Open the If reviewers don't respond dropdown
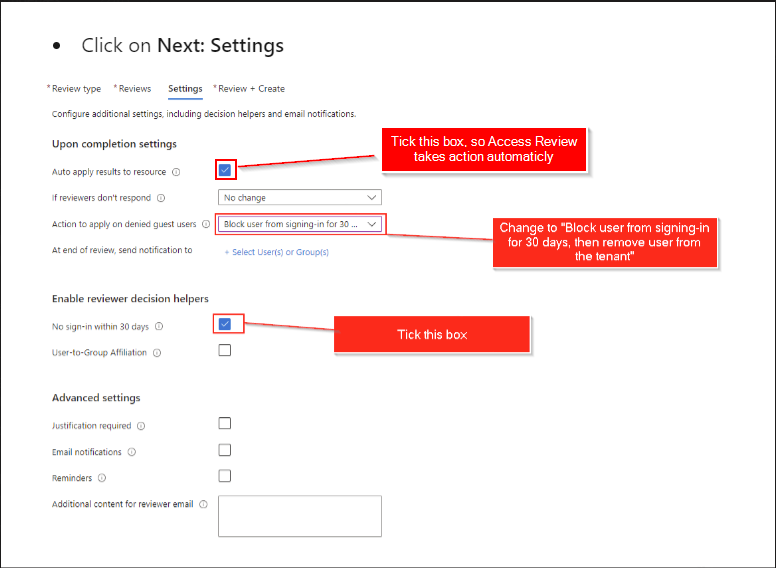This screenshot has width=776, height=568. coord(300,198)
